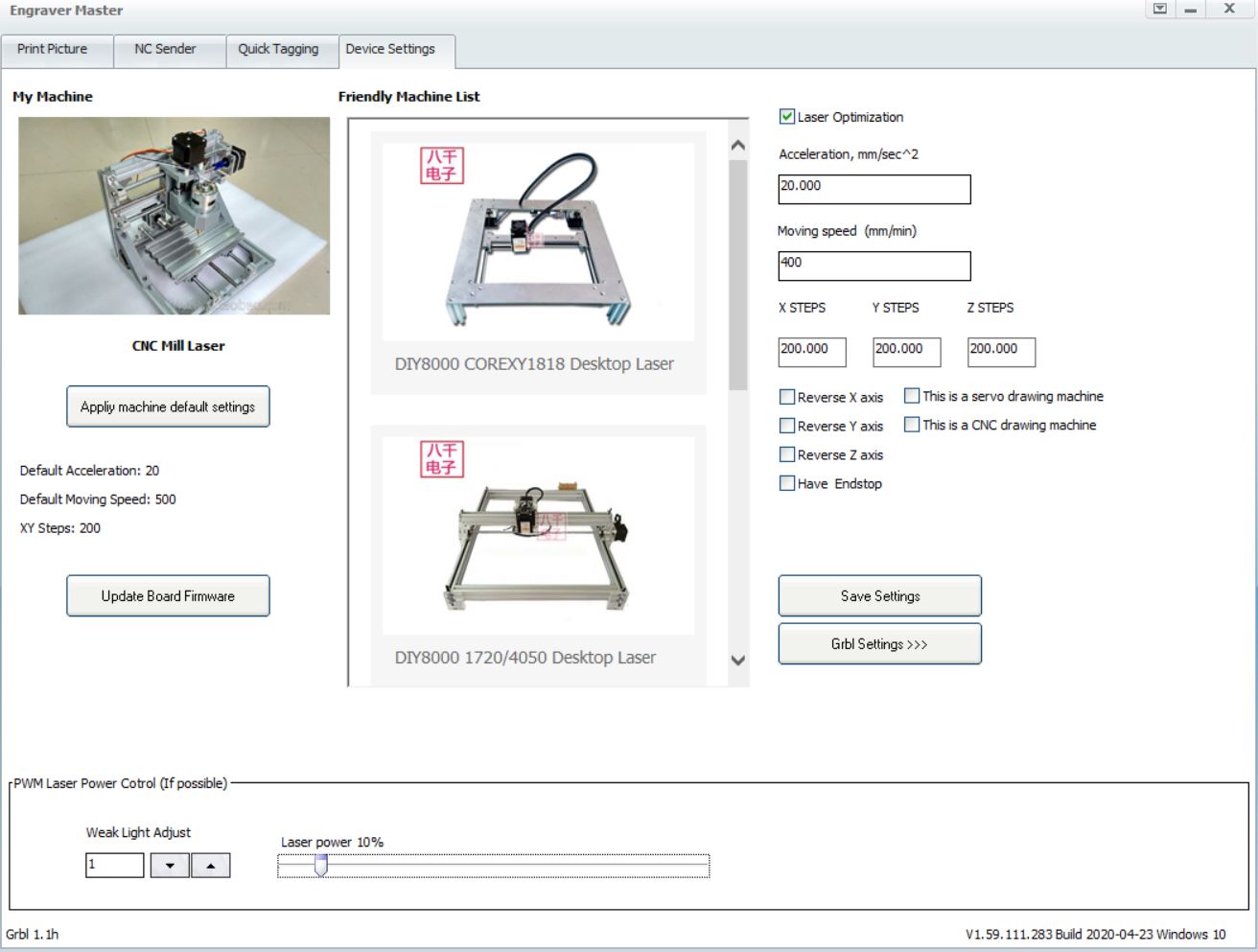
Task: Check the Reverse Y axis option
Action: pos(788,426)
